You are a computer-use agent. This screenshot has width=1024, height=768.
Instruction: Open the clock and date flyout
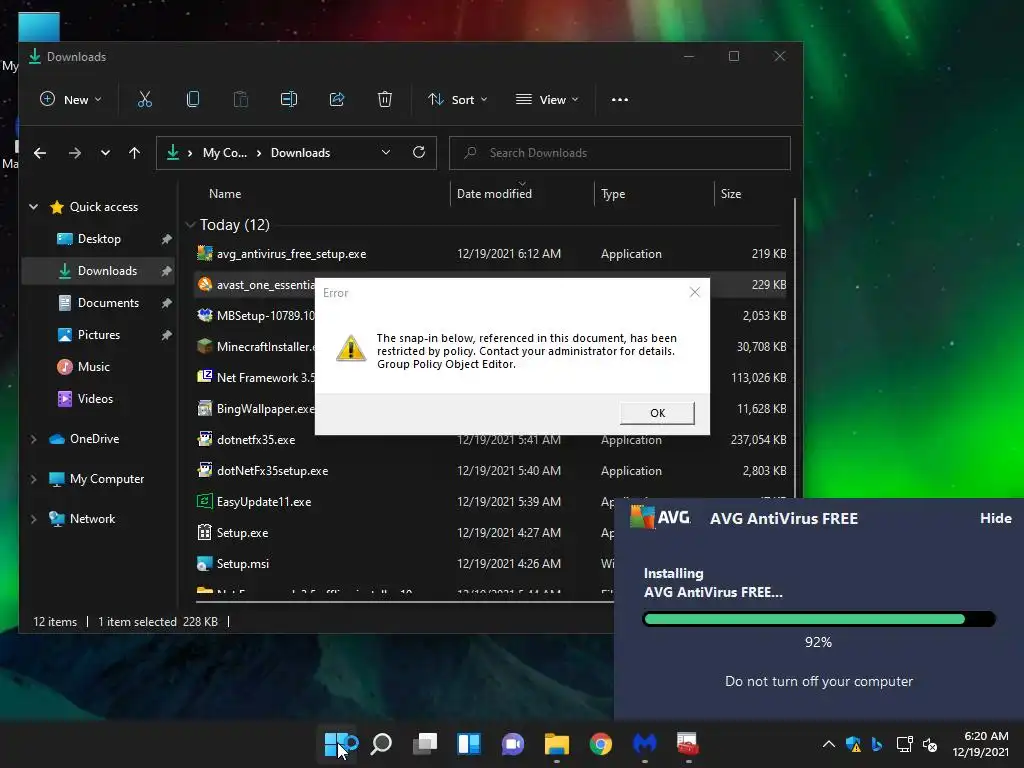tap(980, 744)
